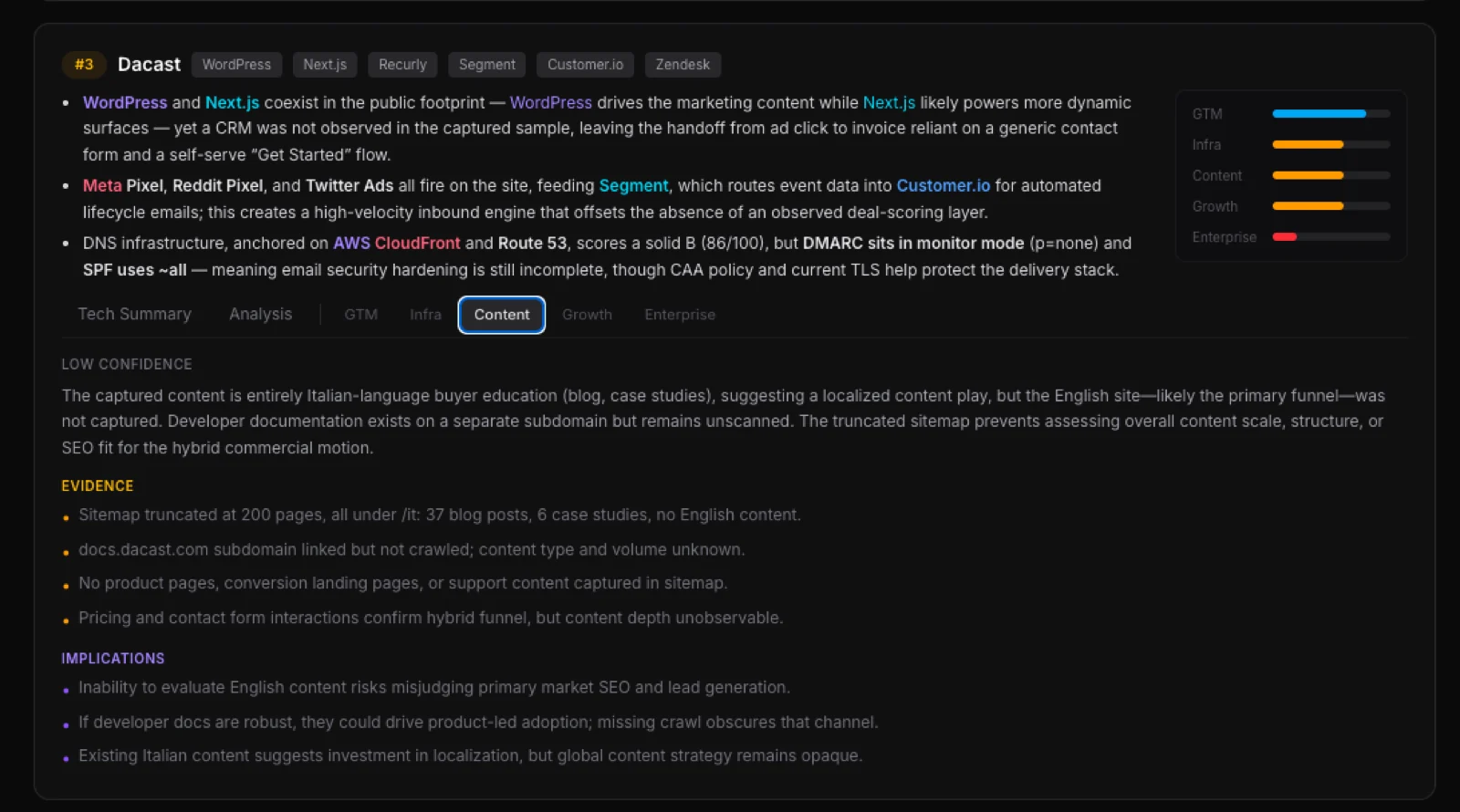Click the "Existing Italian content suggests" implication
The image size is (1460, 812).
(470, 755)
